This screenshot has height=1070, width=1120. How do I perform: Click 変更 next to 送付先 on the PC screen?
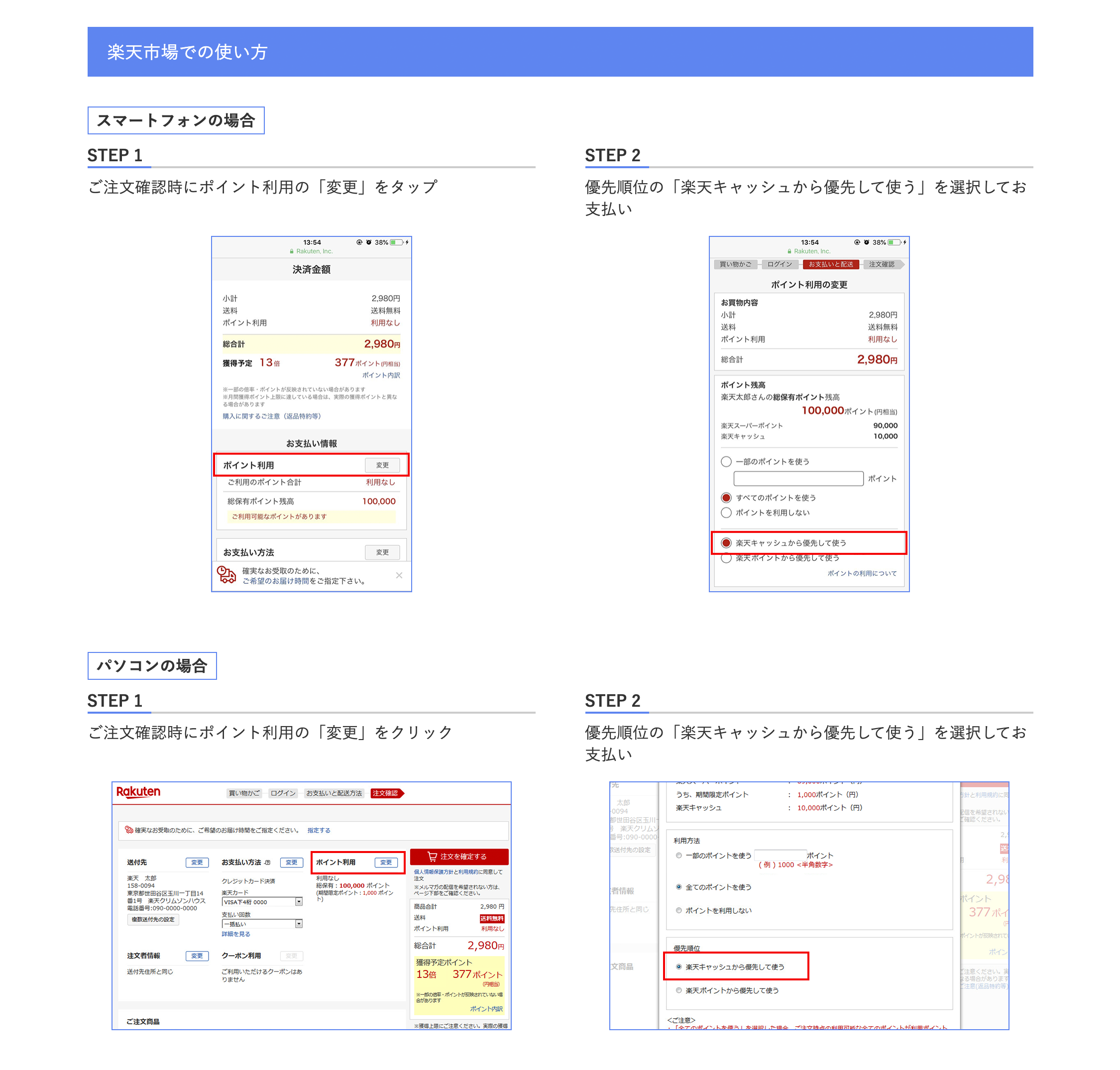197,862
